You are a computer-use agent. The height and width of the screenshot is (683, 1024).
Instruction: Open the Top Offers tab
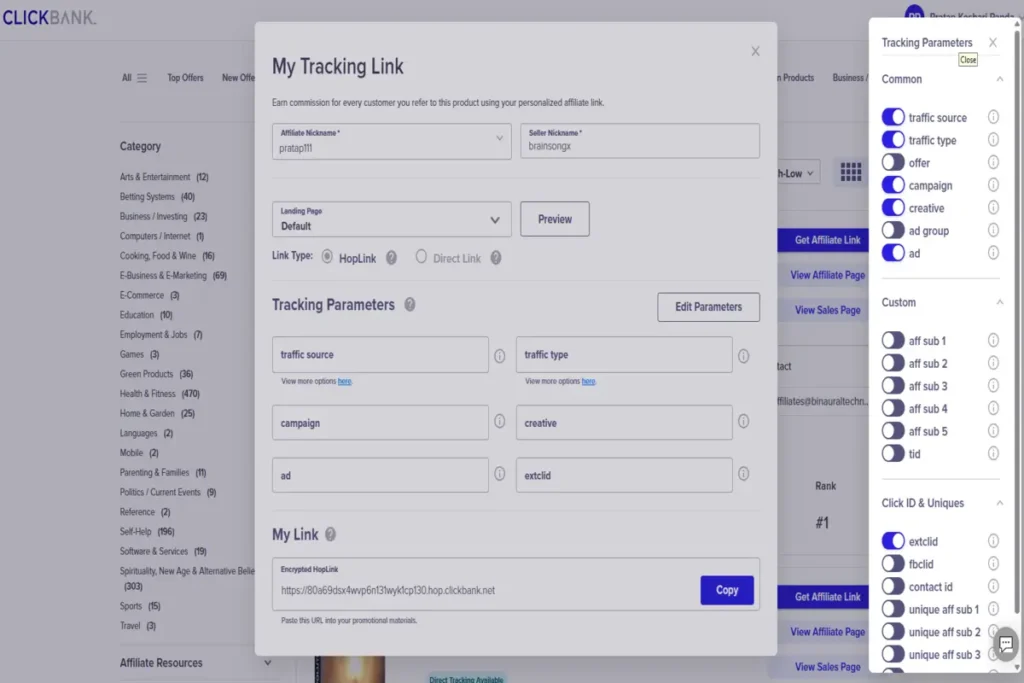[x=185, y=78]
